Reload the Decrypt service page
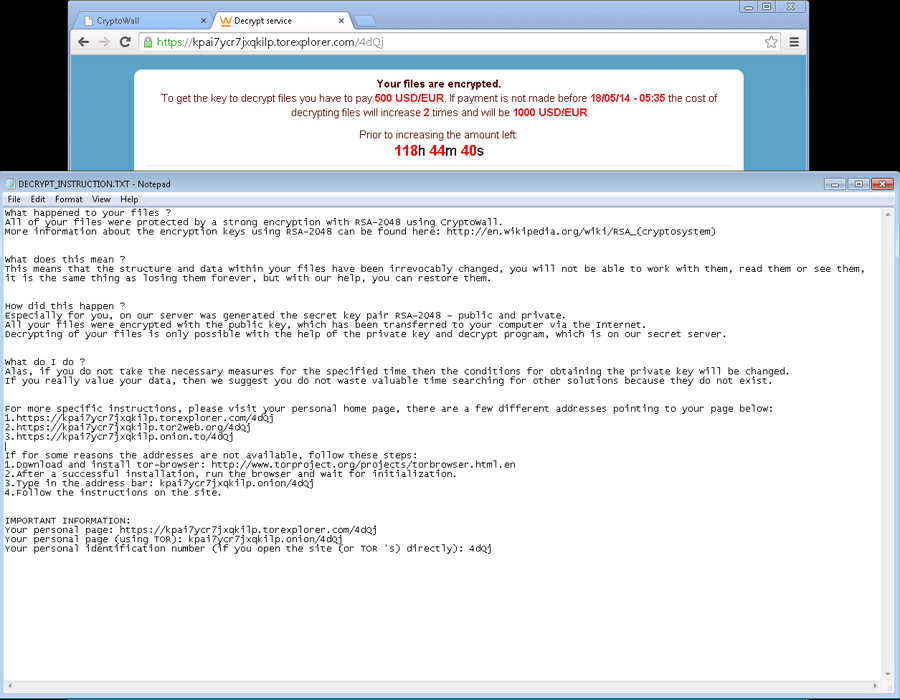Screen dimensions: 900x700 pos(125,42)
